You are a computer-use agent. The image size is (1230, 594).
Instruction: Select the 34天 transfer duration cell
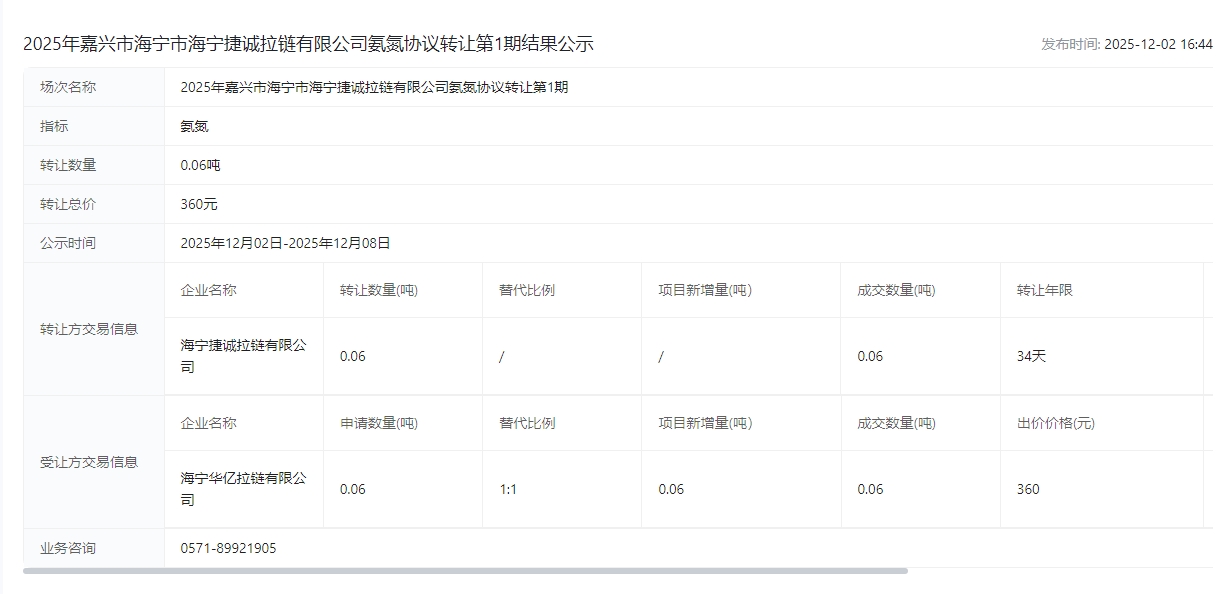(1031, 356)
